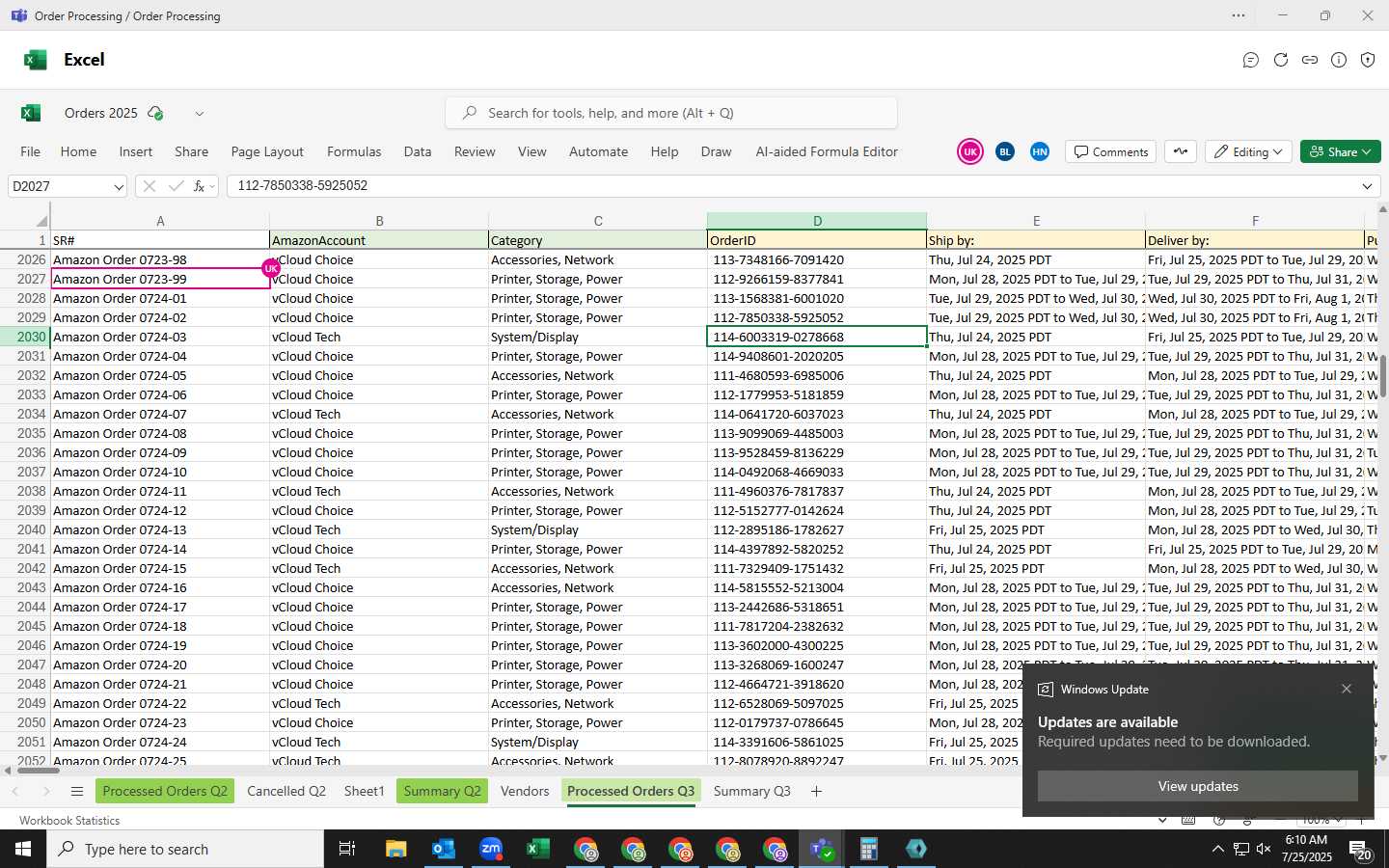Click the BL collaborator avatar
Viewport: 1389px width, 868px height.
pyautogui.click(x=1005, y=151)
